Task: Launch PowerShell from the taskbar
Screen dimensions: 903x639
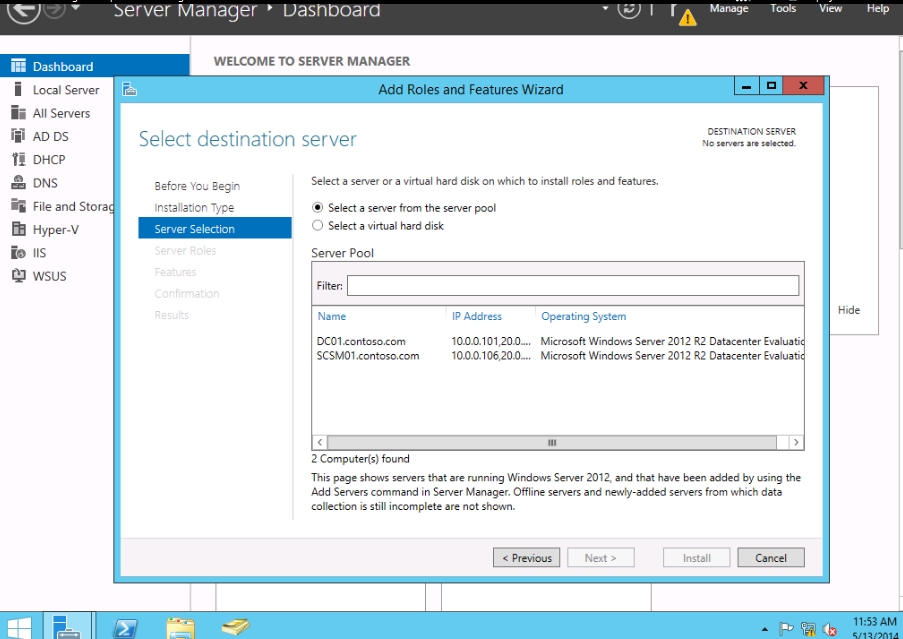Action: pyautogui.click(x=126, y=628)
